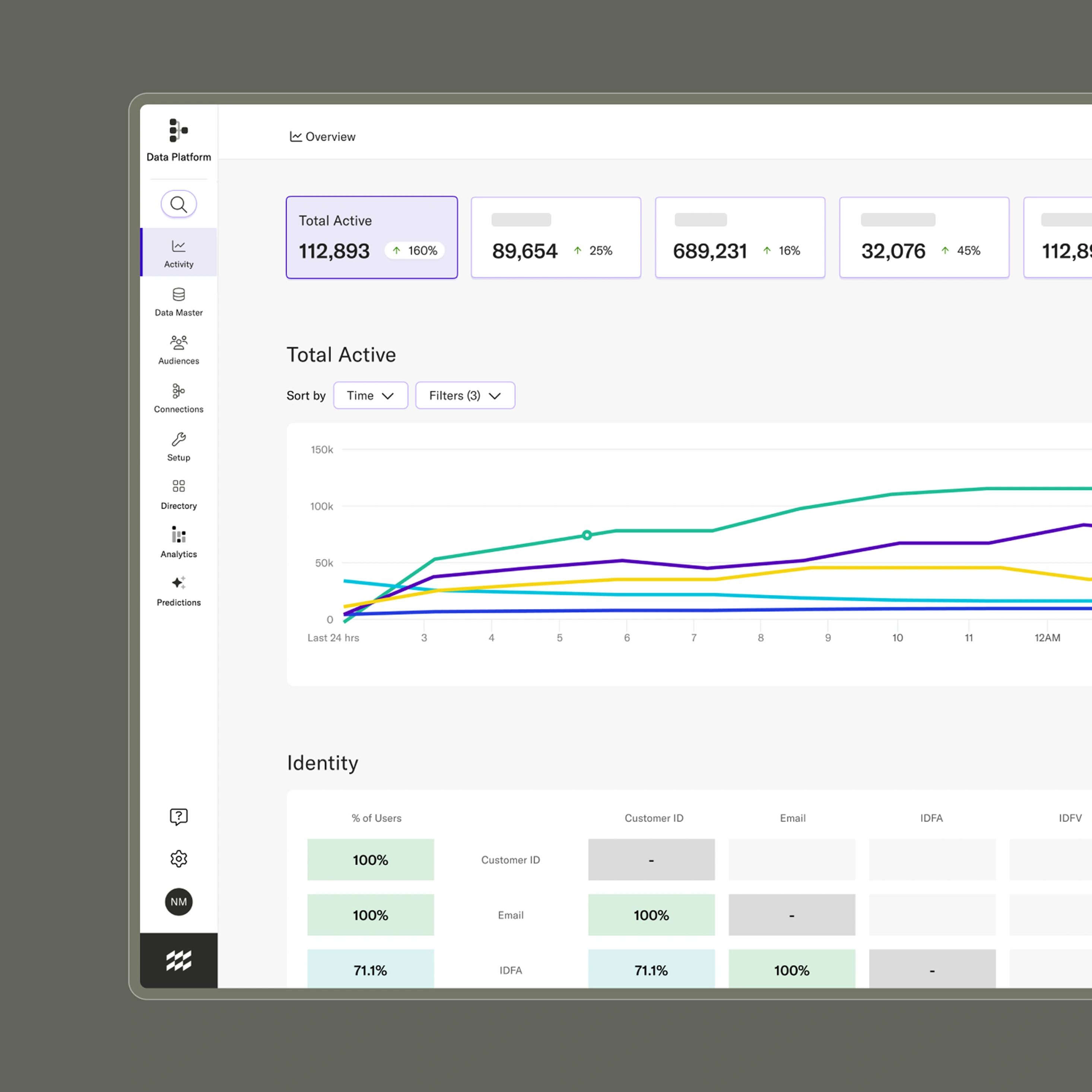1092x1092 pixels.
Task: Open the Predictions sparkle icon
Action: click(179, 591)
